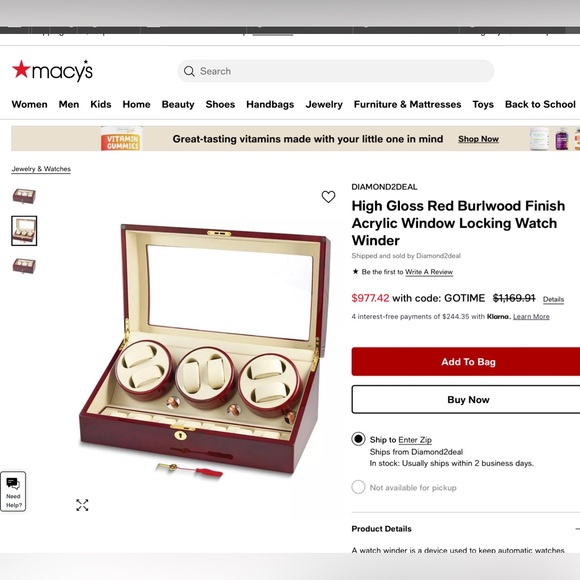
Task: Click the Vitamin Gummies banner image
Action: pyautogui.click(x=122, y=139)
